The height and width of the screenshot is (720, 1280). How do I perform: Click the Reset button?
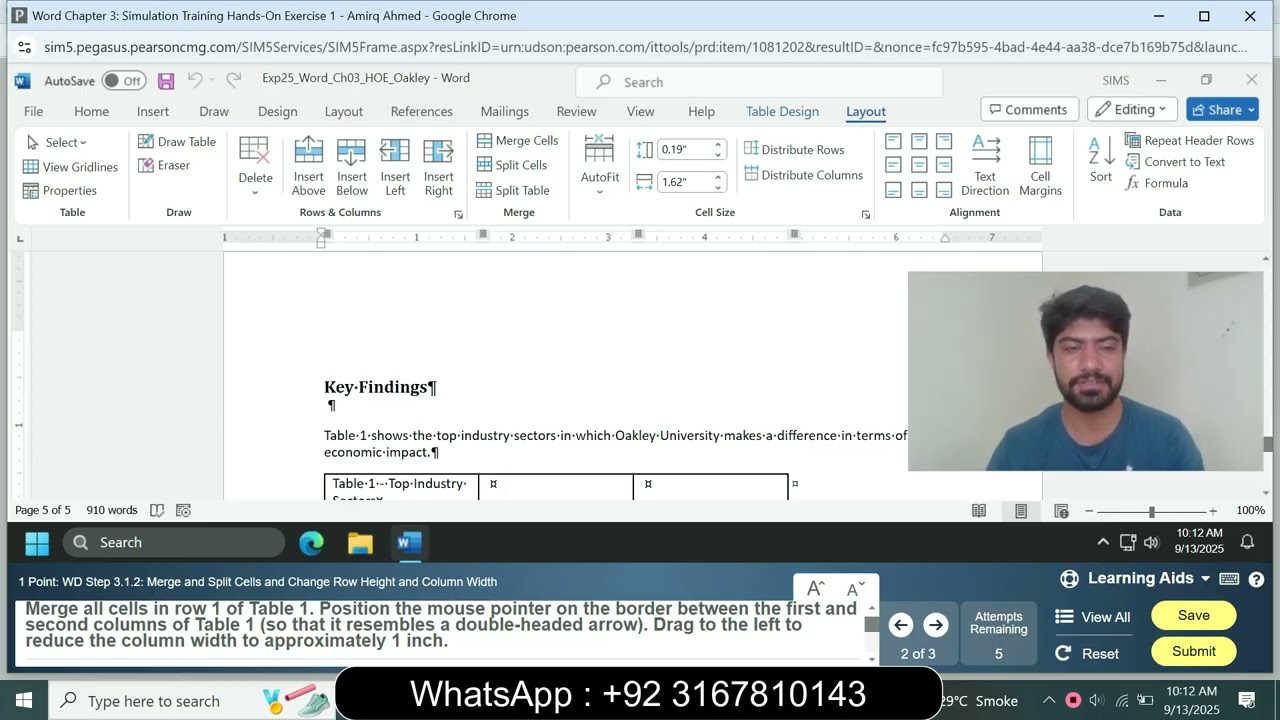coord(1088,653)
